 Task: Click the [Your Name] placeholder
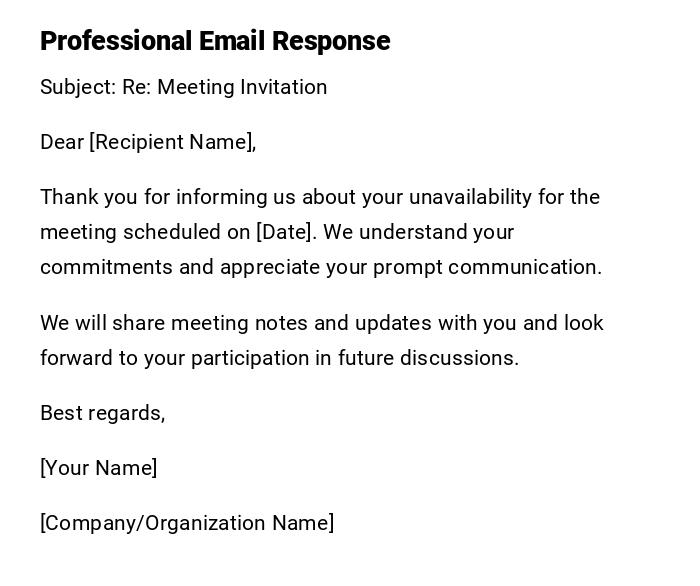tap(98, 468)
